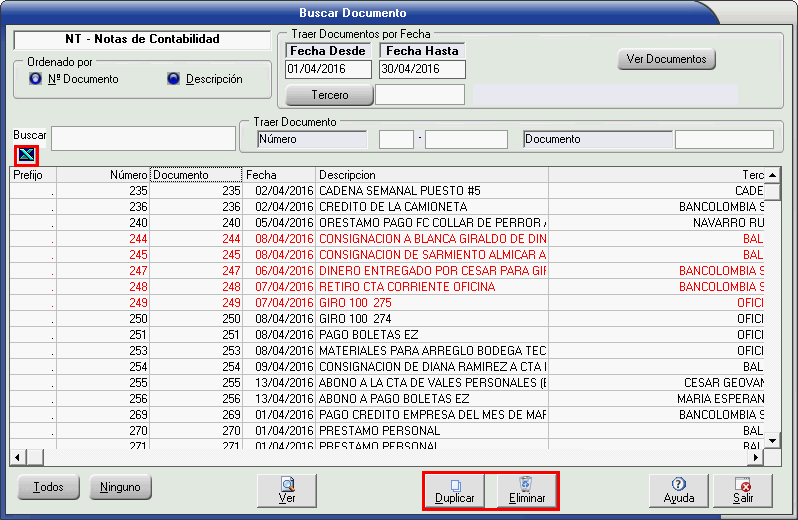This screenshot has height=520, width=798.
Task: Click the Fecha Hasta date field
Action: pyautogui.click(x=422, y=69)
